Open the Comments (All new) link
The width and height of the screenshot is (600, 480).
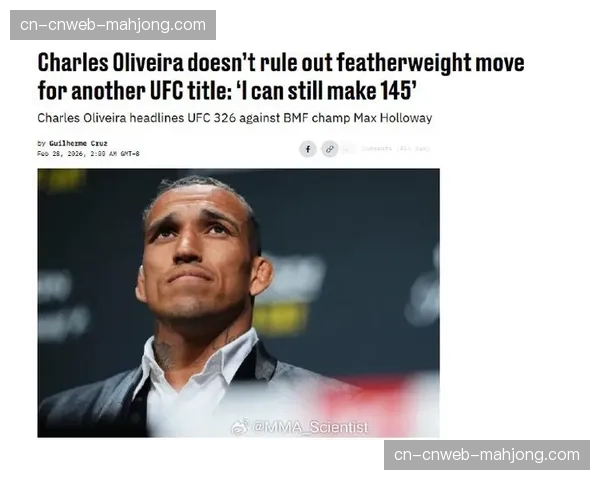(395, 149)
